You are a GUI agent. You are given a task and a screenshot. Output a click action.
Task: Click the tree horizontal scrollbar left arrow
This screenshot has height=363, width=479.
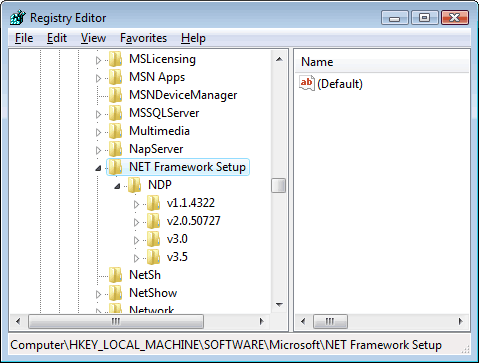coord(18,322)
